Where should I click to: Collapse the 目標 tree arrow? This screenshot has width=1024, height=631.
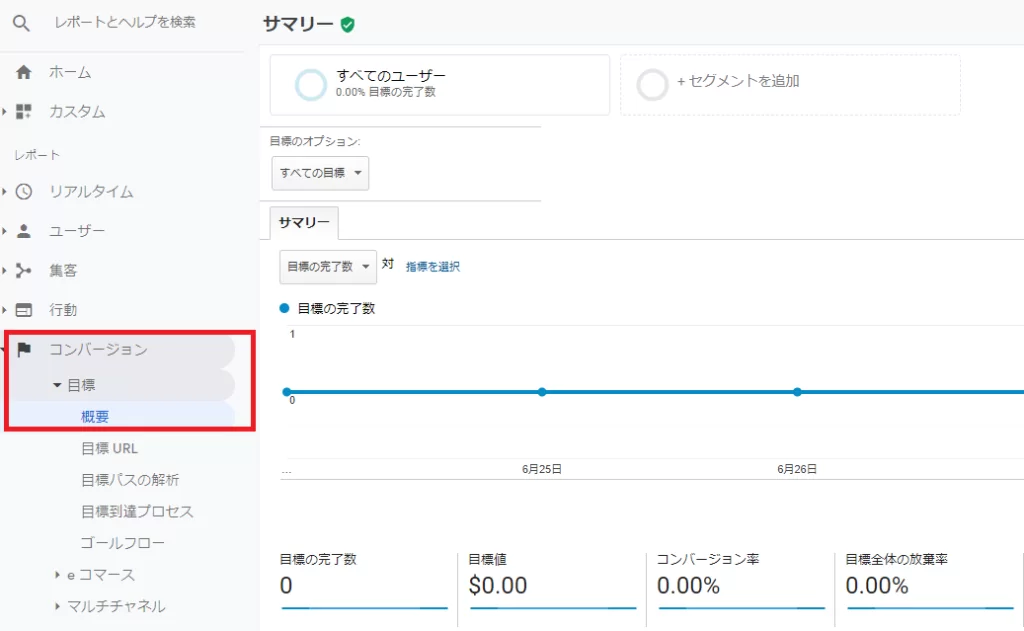(57, 385)
